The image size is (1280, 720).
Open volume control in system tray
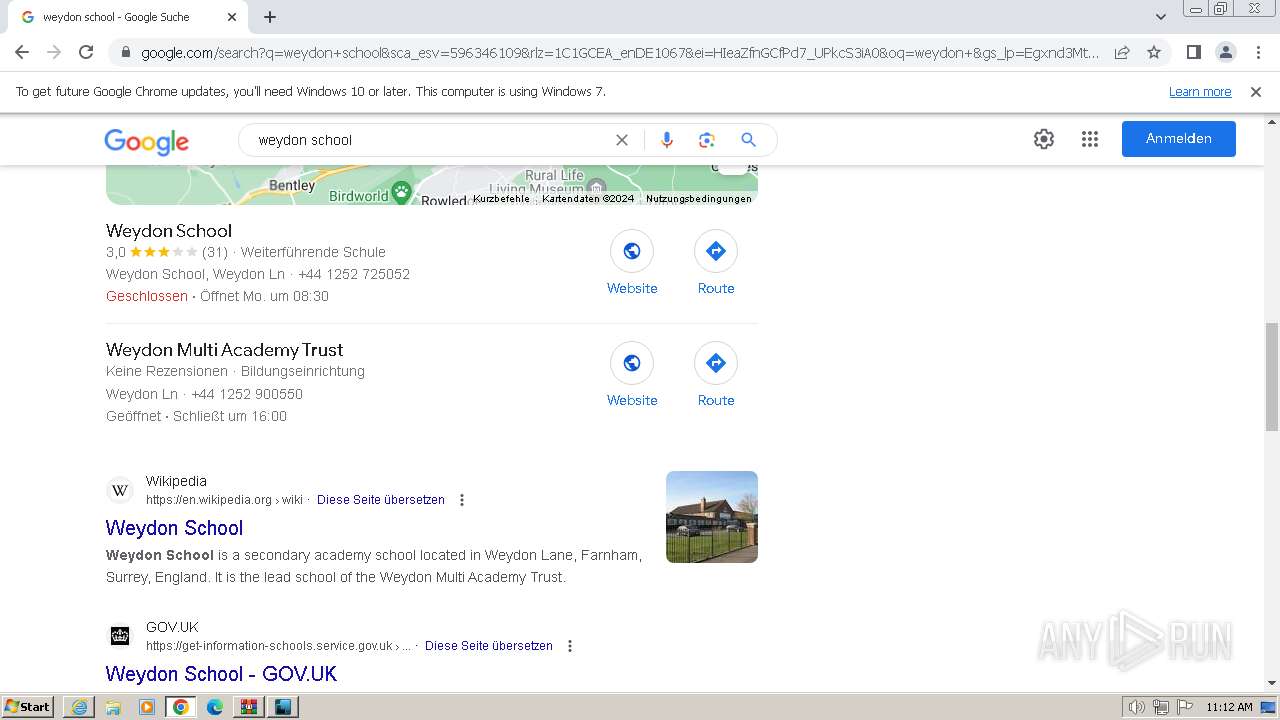coord(1137,707)
